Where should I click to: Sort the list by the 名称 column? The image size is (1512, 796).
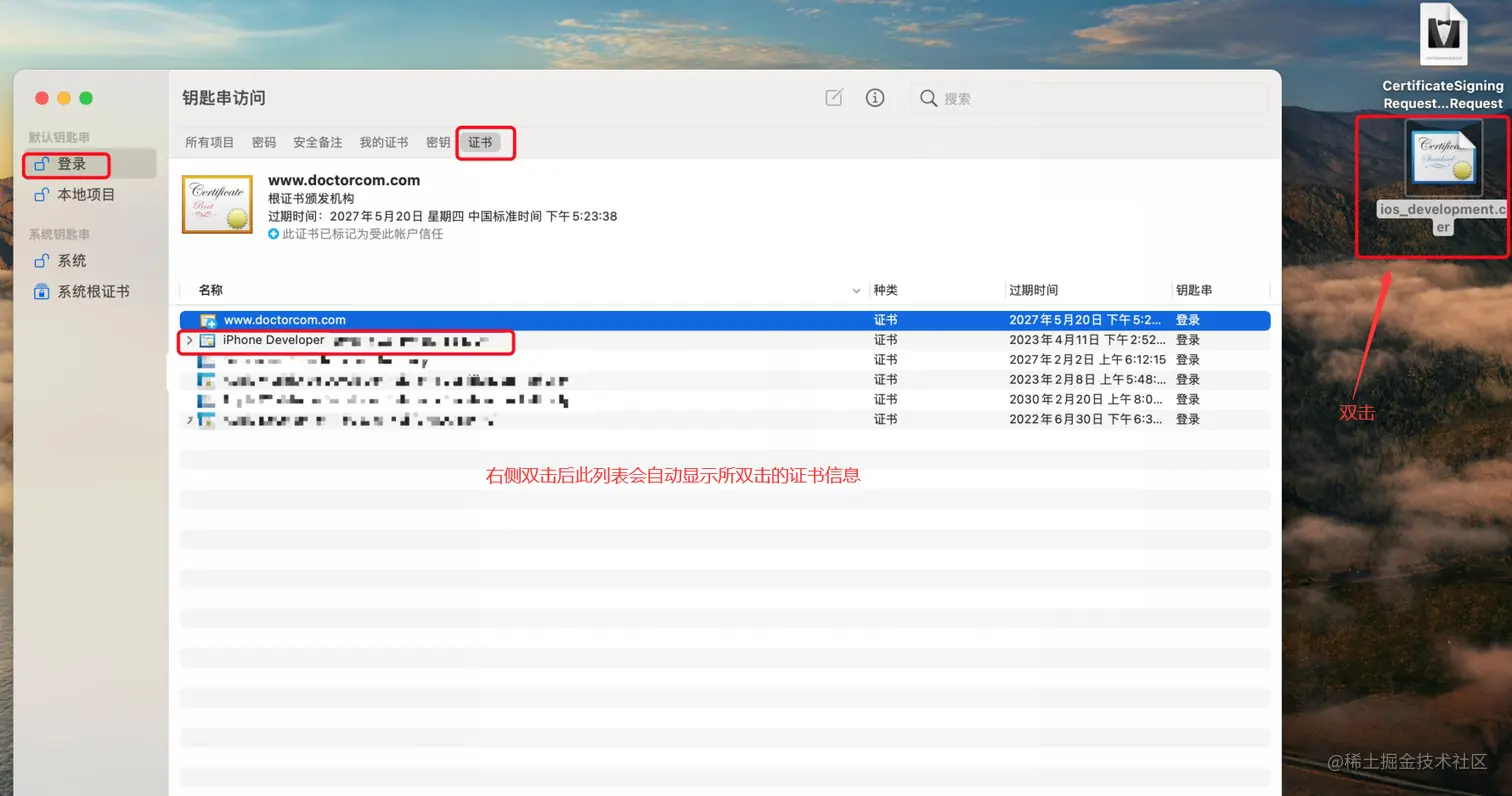[x=211, y=290]
